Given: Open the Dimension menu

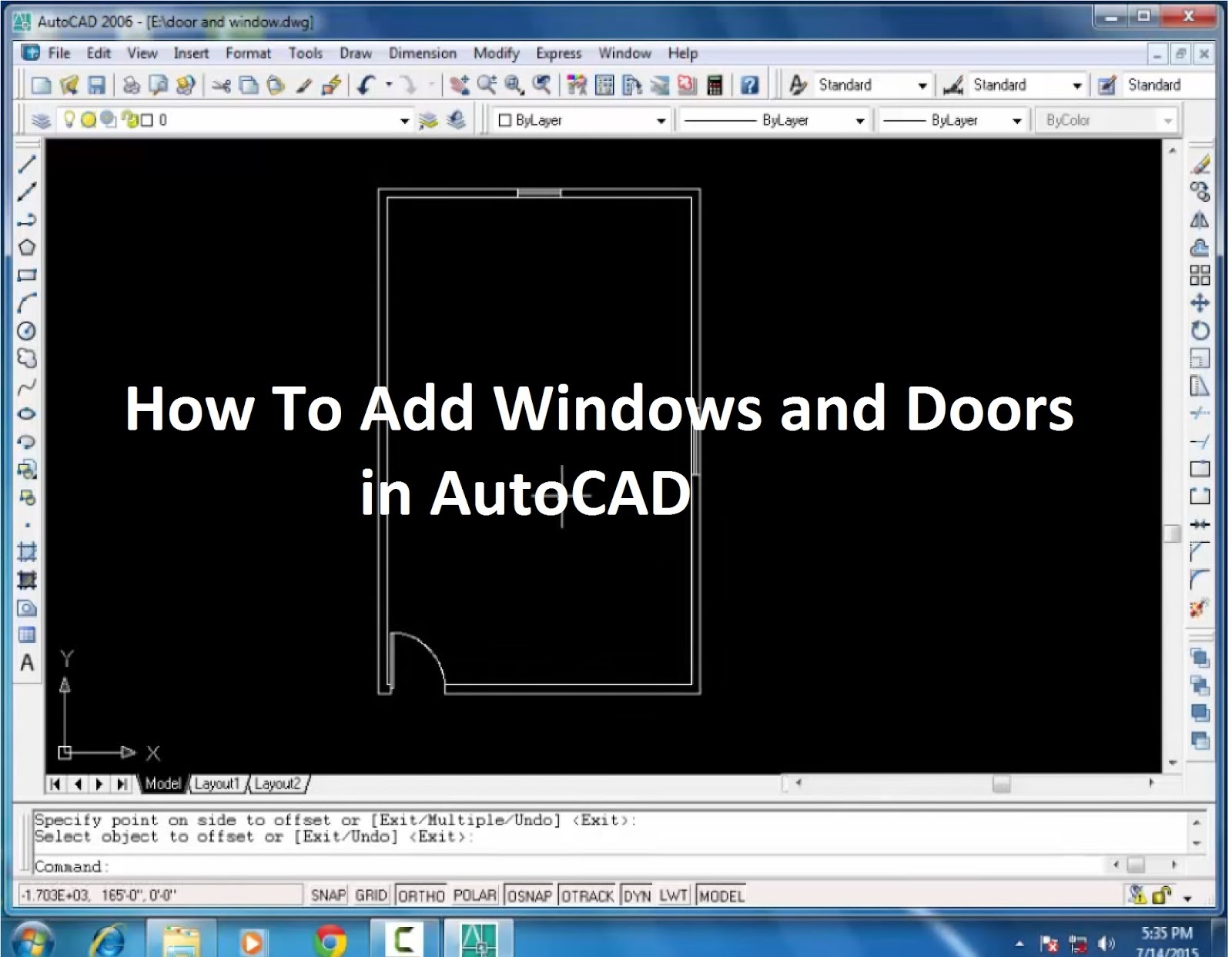Looking at the screenshot, I should tap(423, 53).
